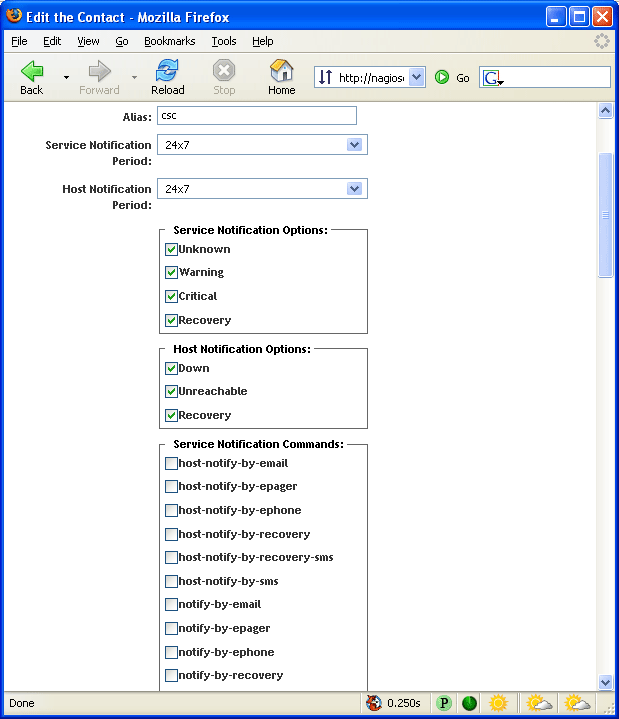Uncheck the Unreachable host notification option
The image size is (619, 719).
pyautogui.click(x=171, y=391)
